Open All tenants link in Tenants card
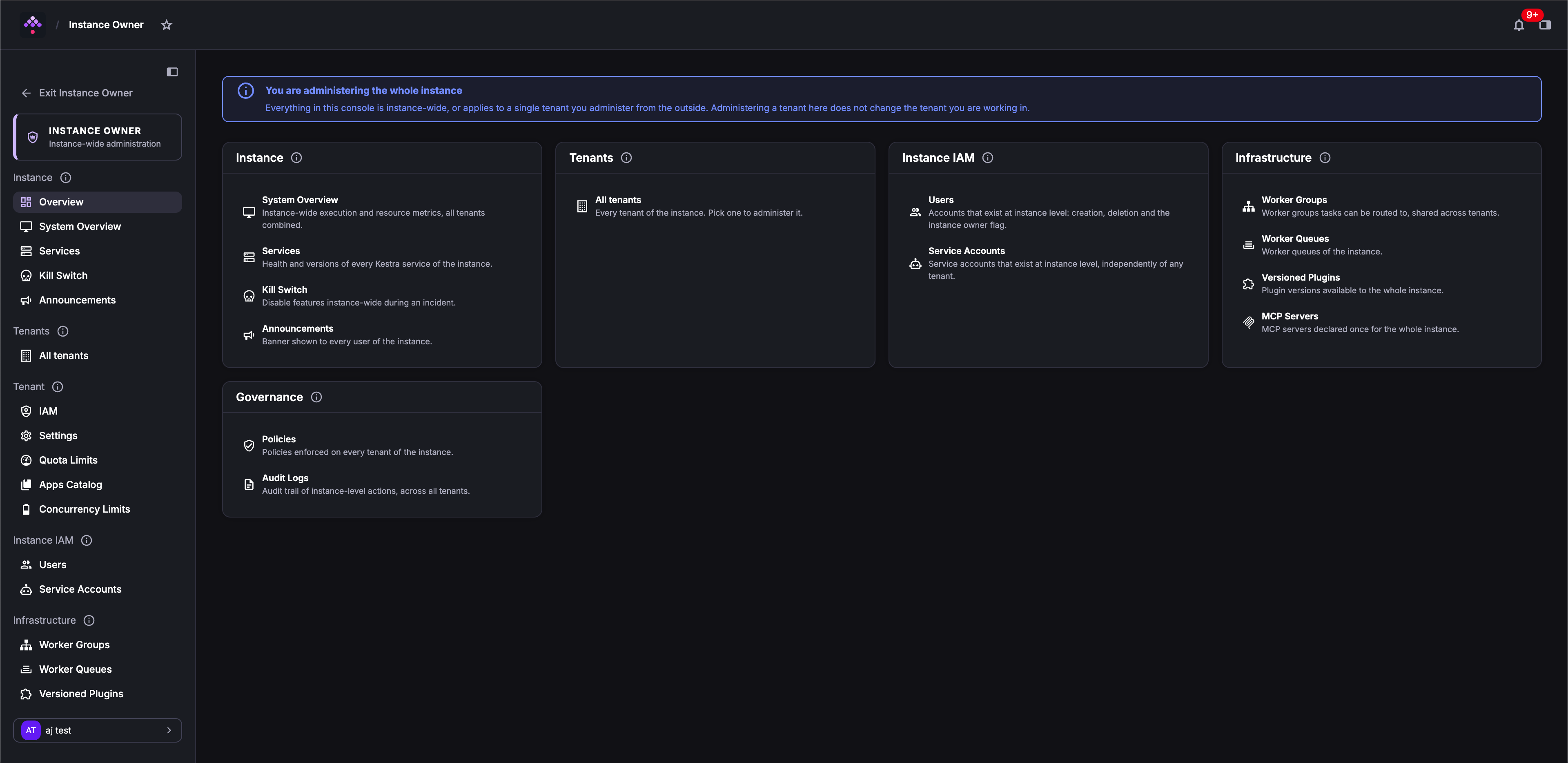 click(x=618, y=200)
